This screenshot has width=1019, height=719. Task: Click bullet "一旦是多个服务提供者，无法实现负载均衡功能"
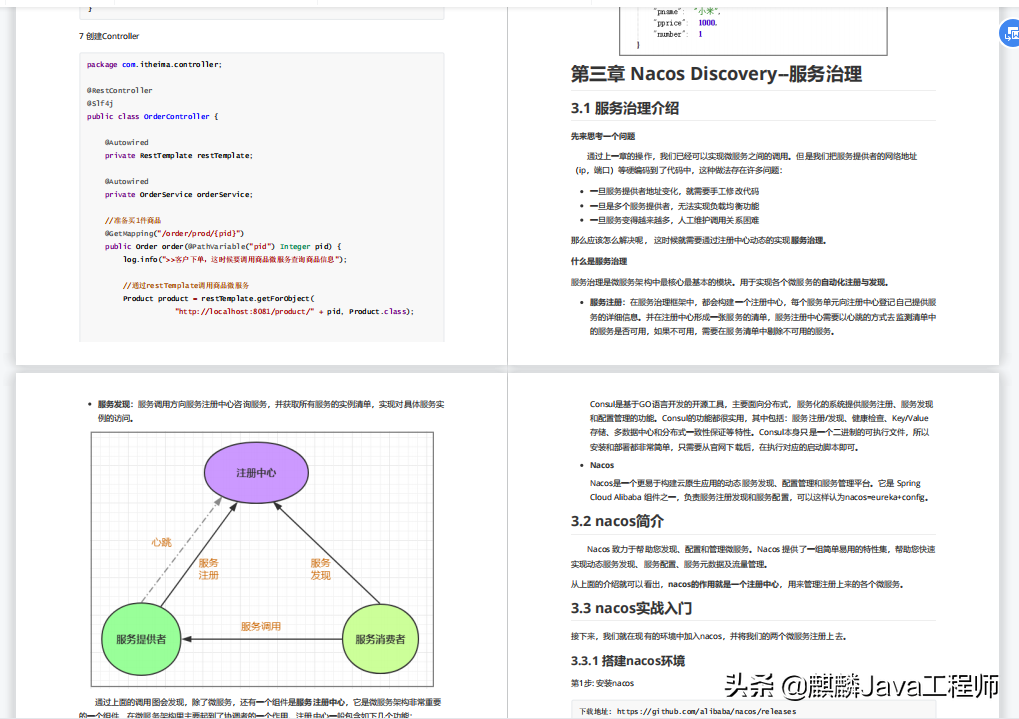coord(674,206)
